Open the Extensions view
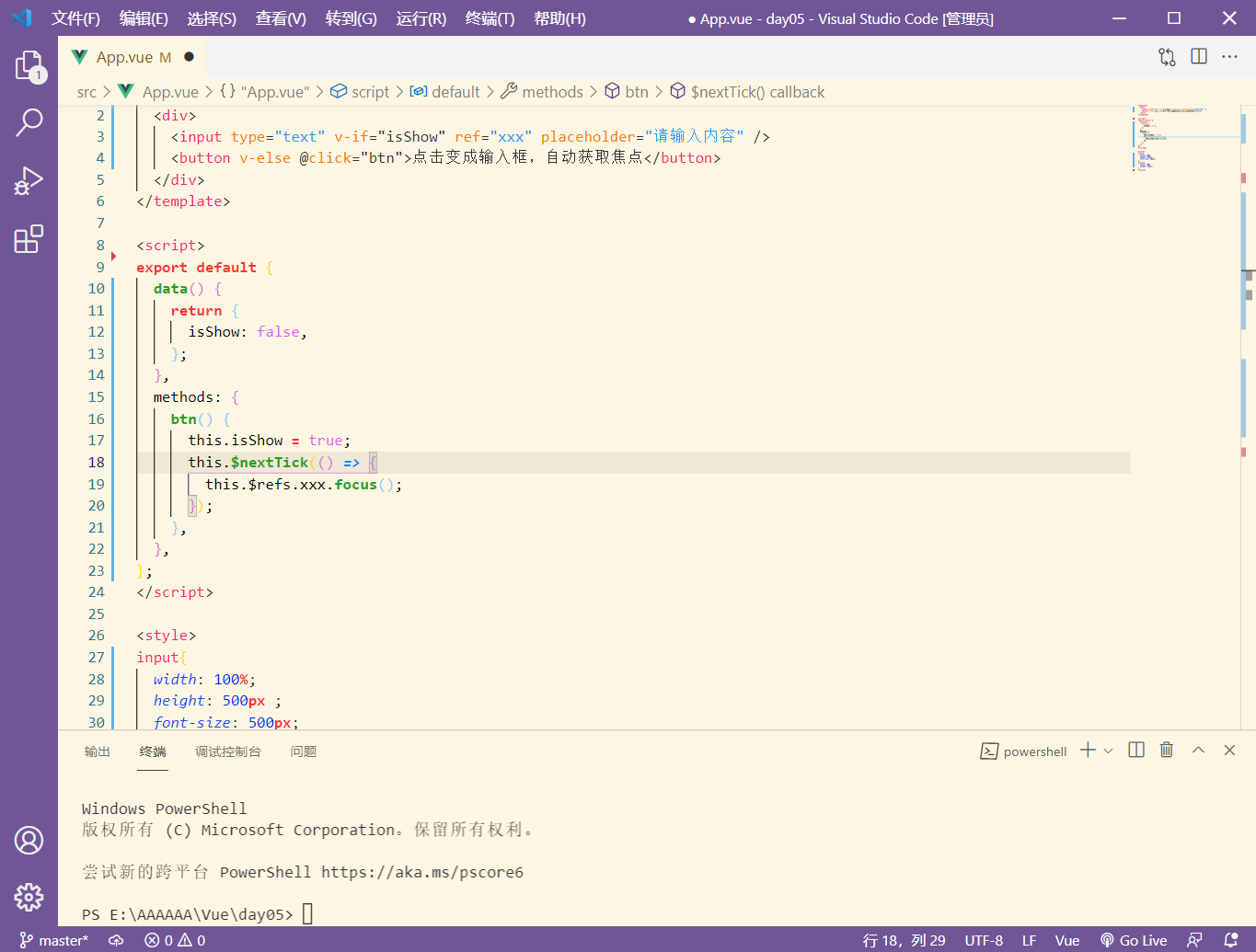 coord(29,239)
